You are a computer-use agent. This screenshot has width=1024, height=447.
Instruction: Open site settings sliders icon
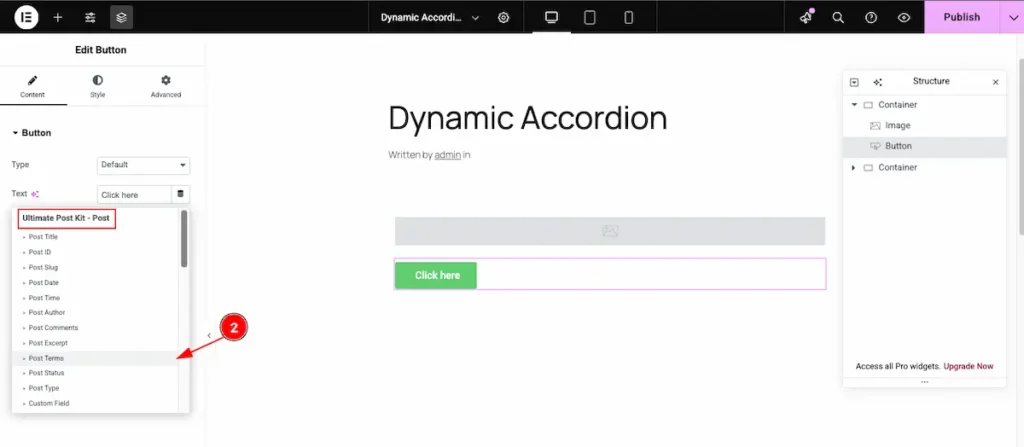[x=90, y=17]
